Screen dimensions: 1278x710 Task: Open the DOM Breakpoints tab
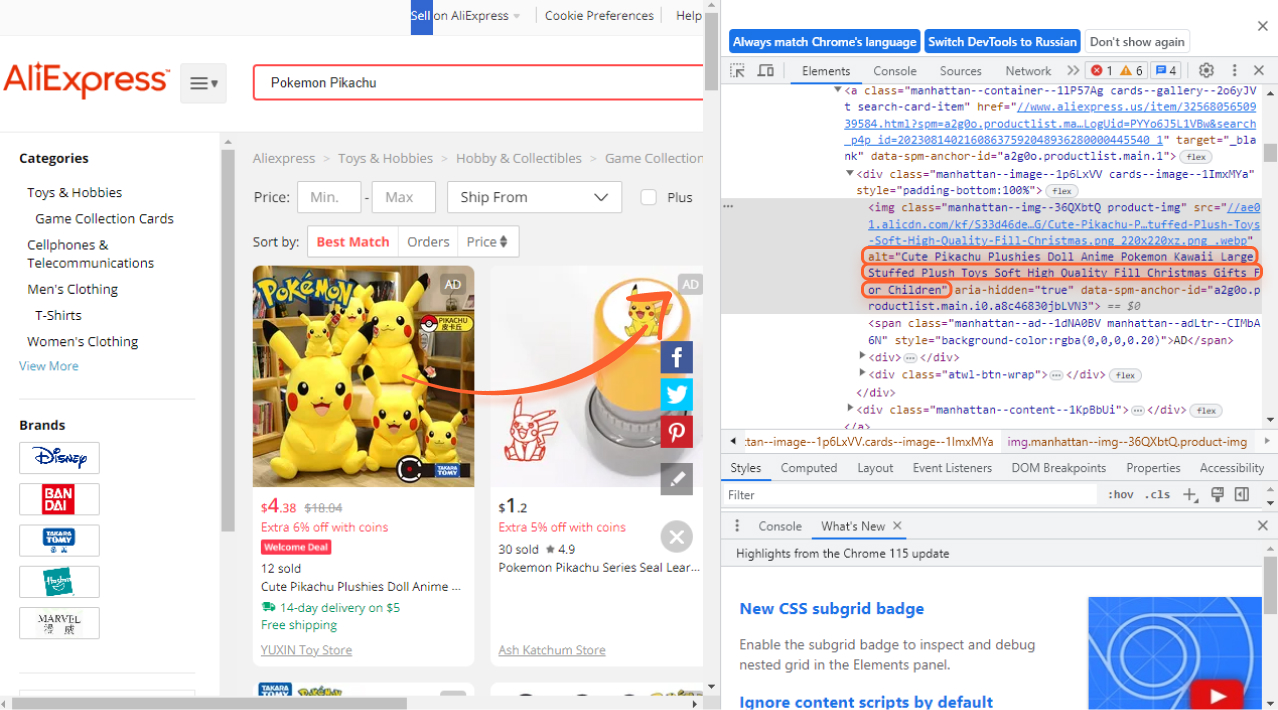[x=1059, y=468]
